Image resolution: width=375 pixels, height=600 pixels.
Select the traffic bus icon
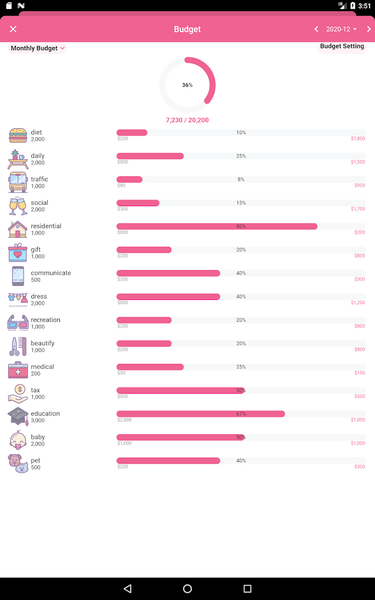click(18, 182)
